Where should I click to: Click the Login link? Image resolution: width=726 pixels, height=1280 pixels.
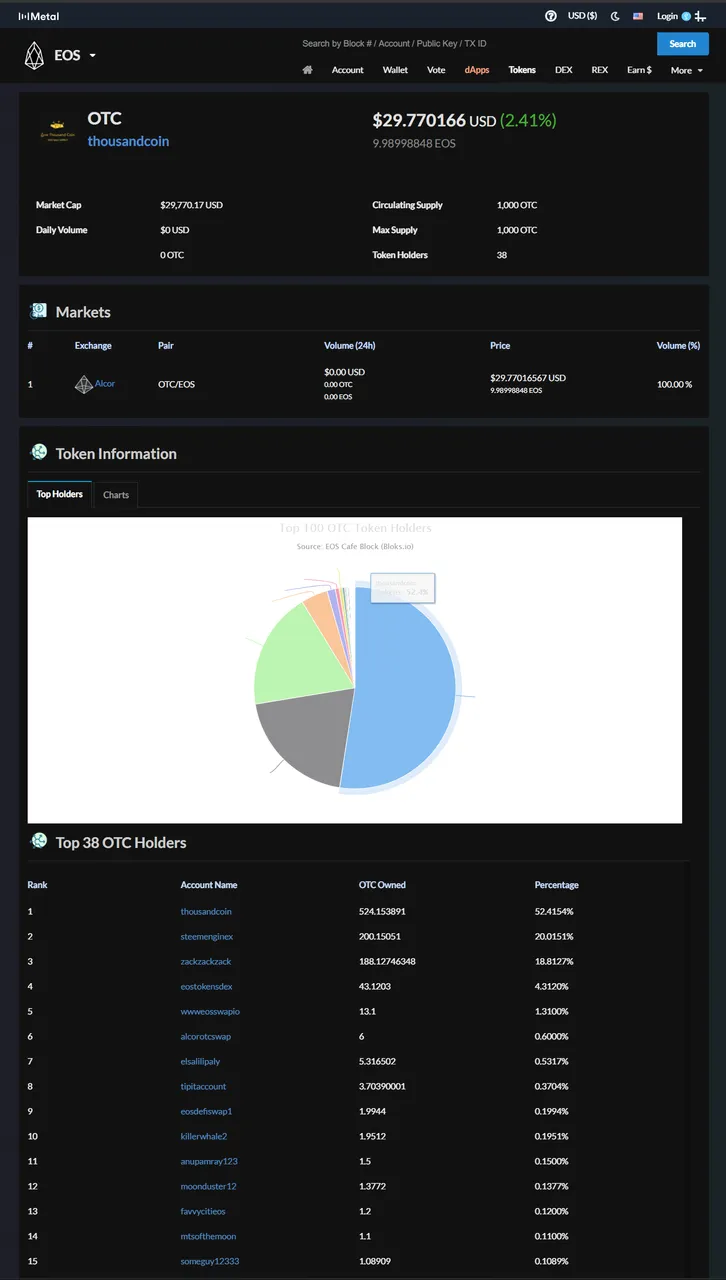(667, 16)
